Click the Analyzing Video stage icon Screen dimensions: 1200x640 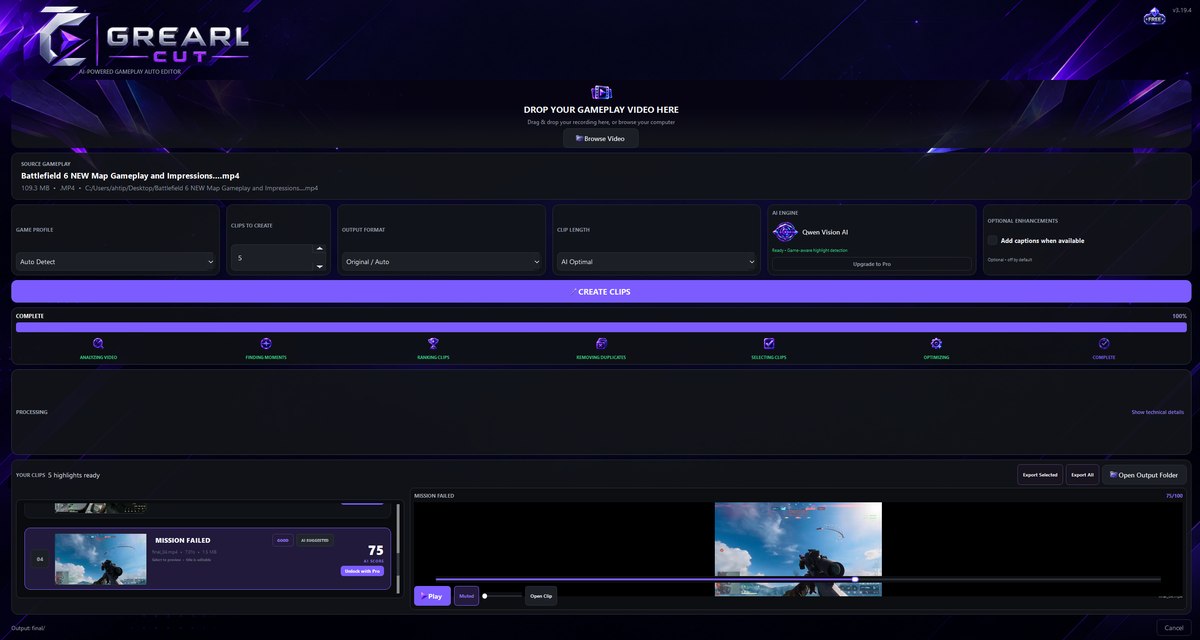tap(98, 343)
